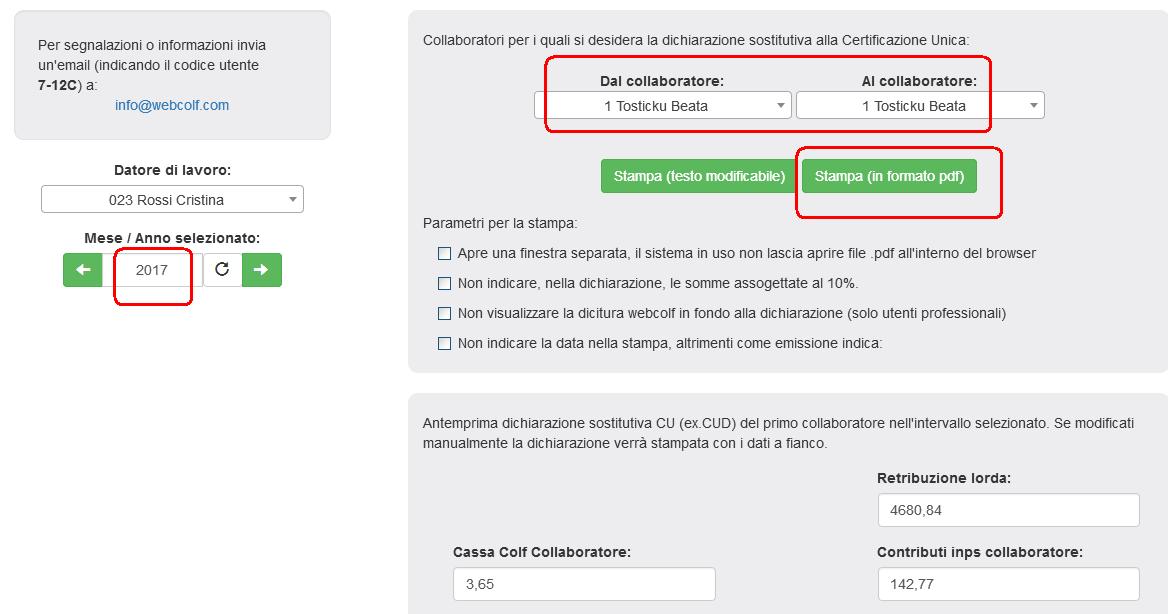Viewport: 1168px width, 614px height.
Task: Click the arrow of 'Datore di lavoro' select
Action: (293, 200)
